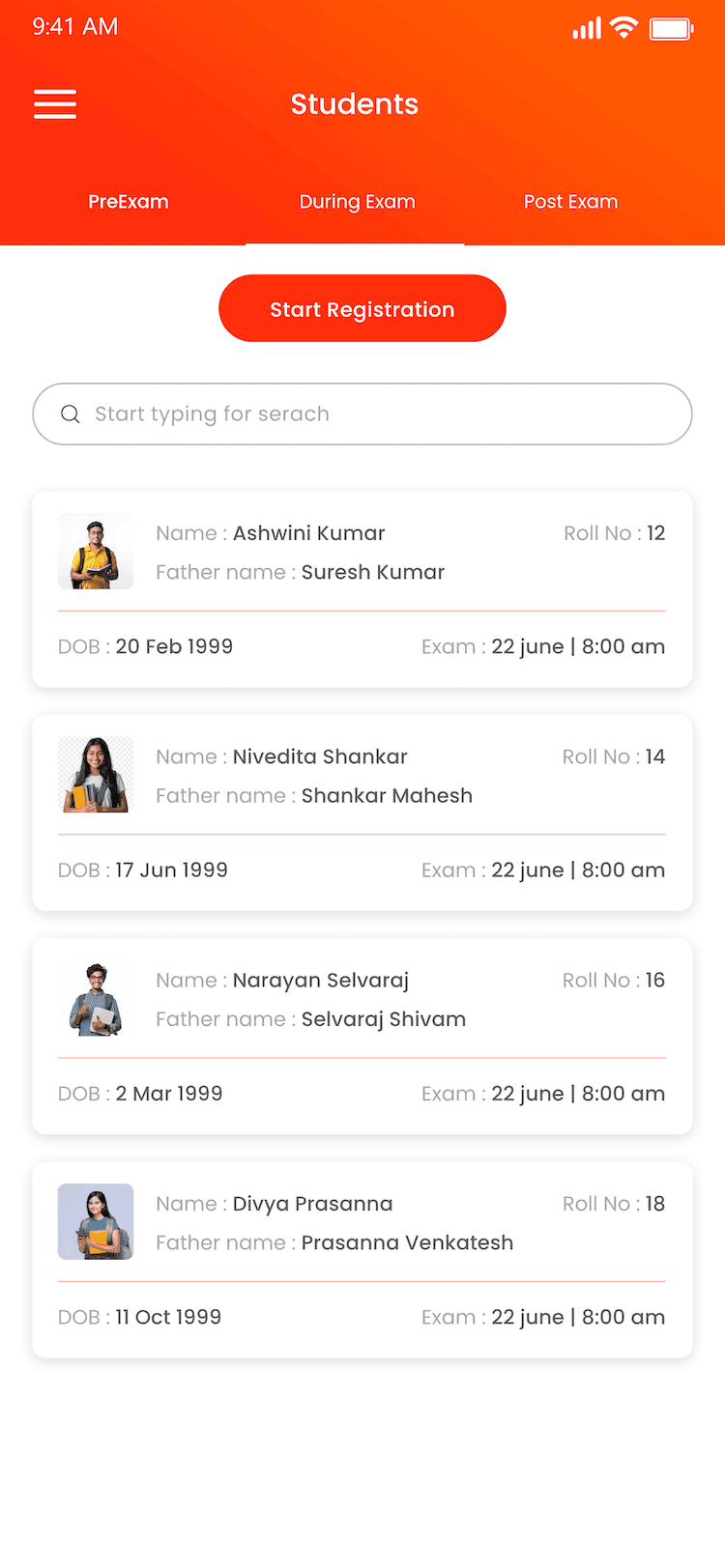Viewport: 725px width, 1568px height.
Task: Open the Post Exam tab
Action: coord(570,202)
